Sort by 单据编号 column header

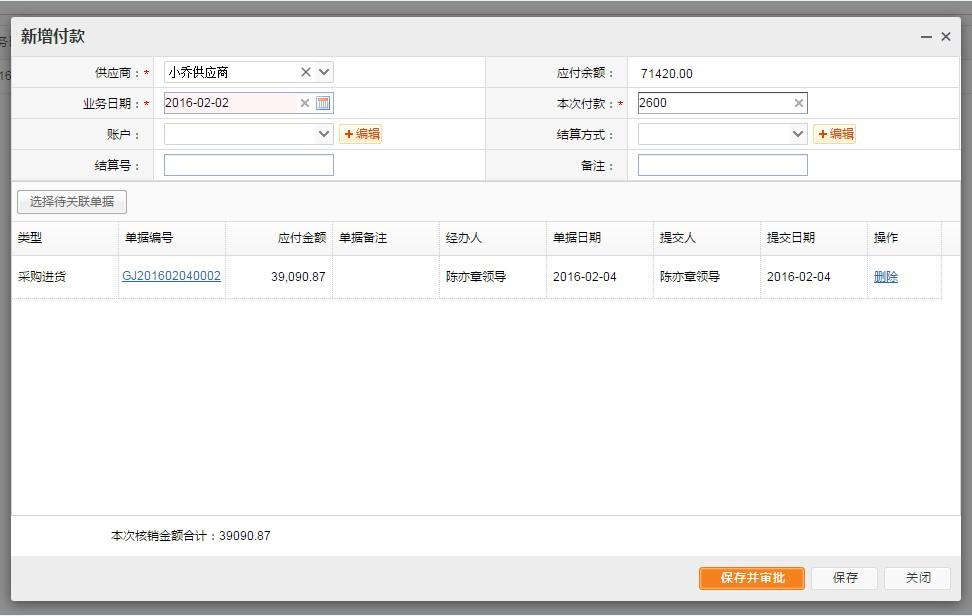click(149, 238)
